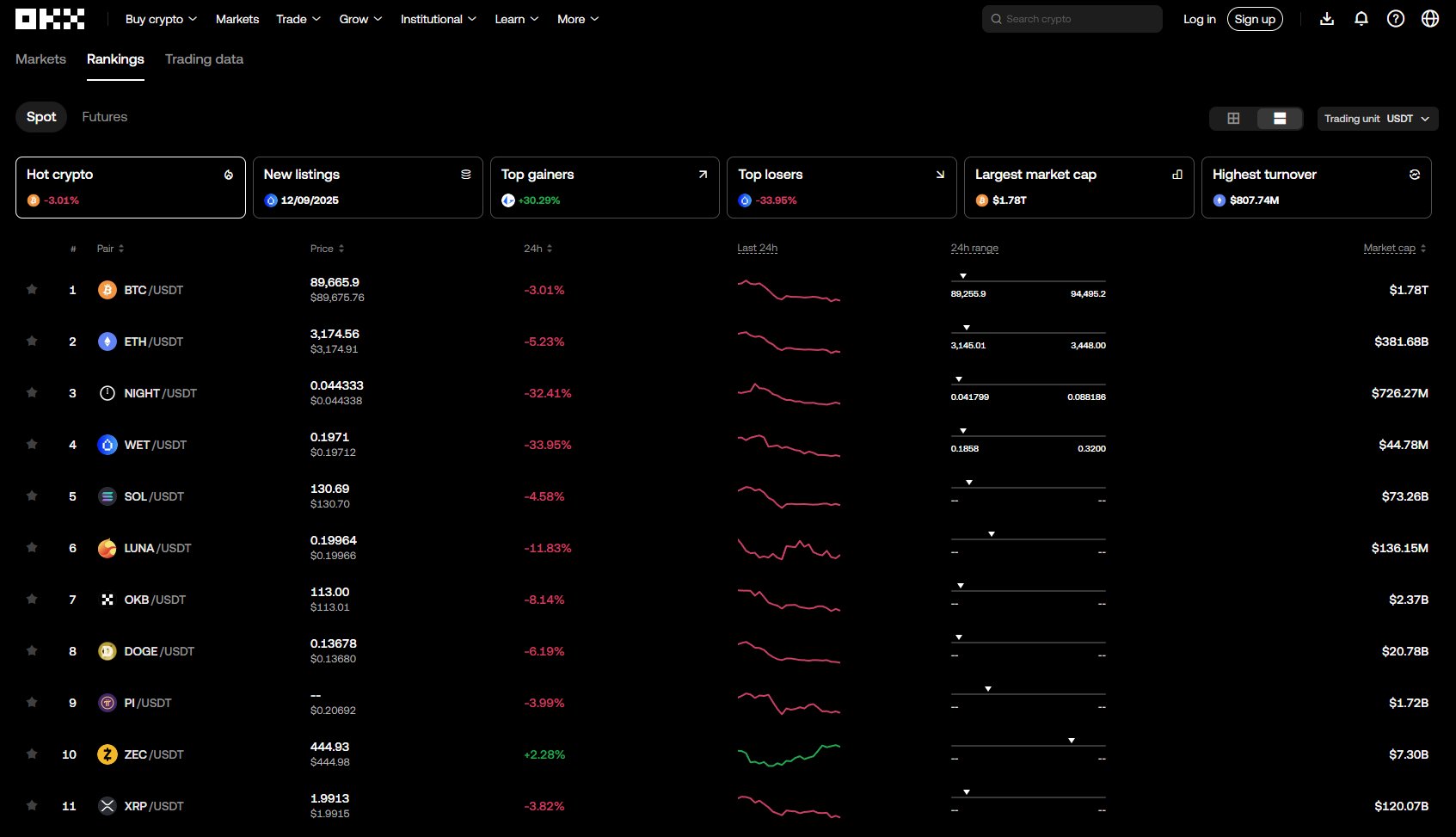The image size is (1456, 837).
Task: Click the OKB coin icon
Action: (108, 600)
